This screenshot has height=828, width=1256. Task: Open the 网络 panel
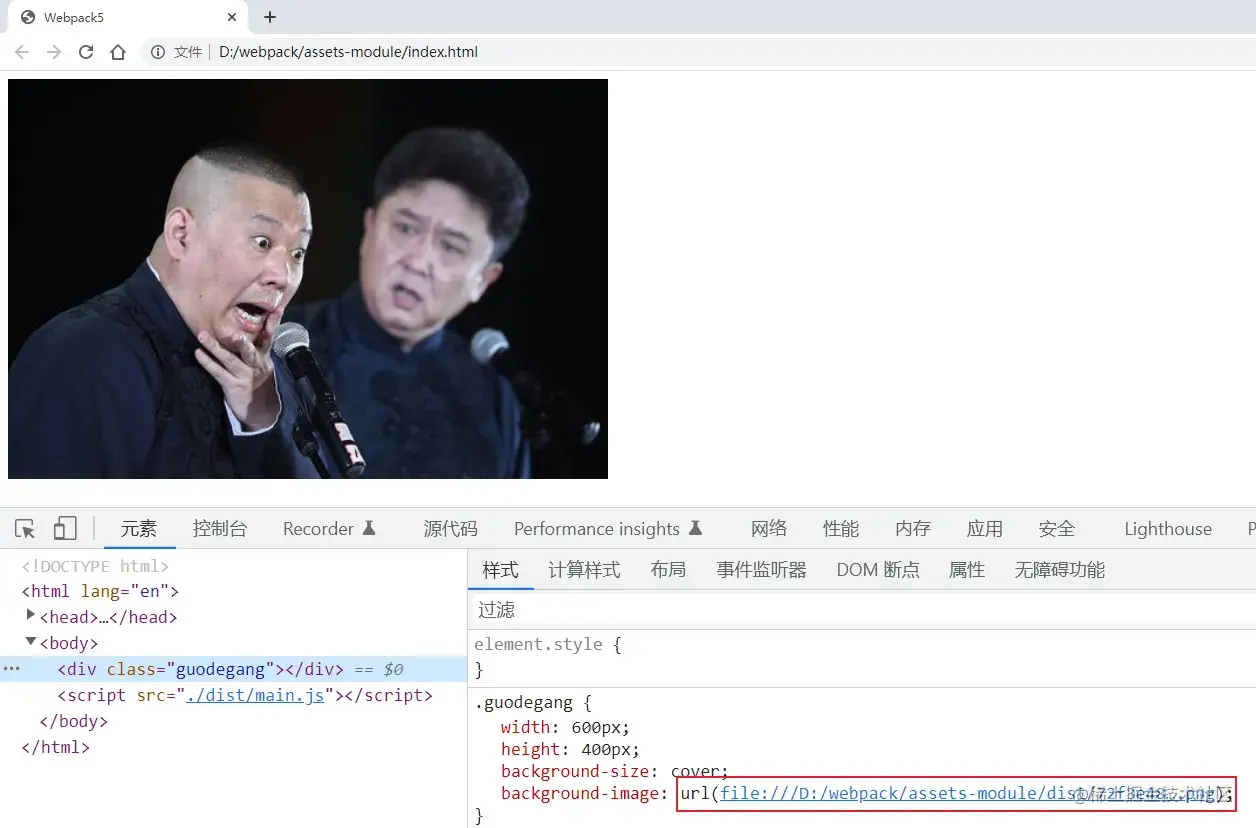769,528
